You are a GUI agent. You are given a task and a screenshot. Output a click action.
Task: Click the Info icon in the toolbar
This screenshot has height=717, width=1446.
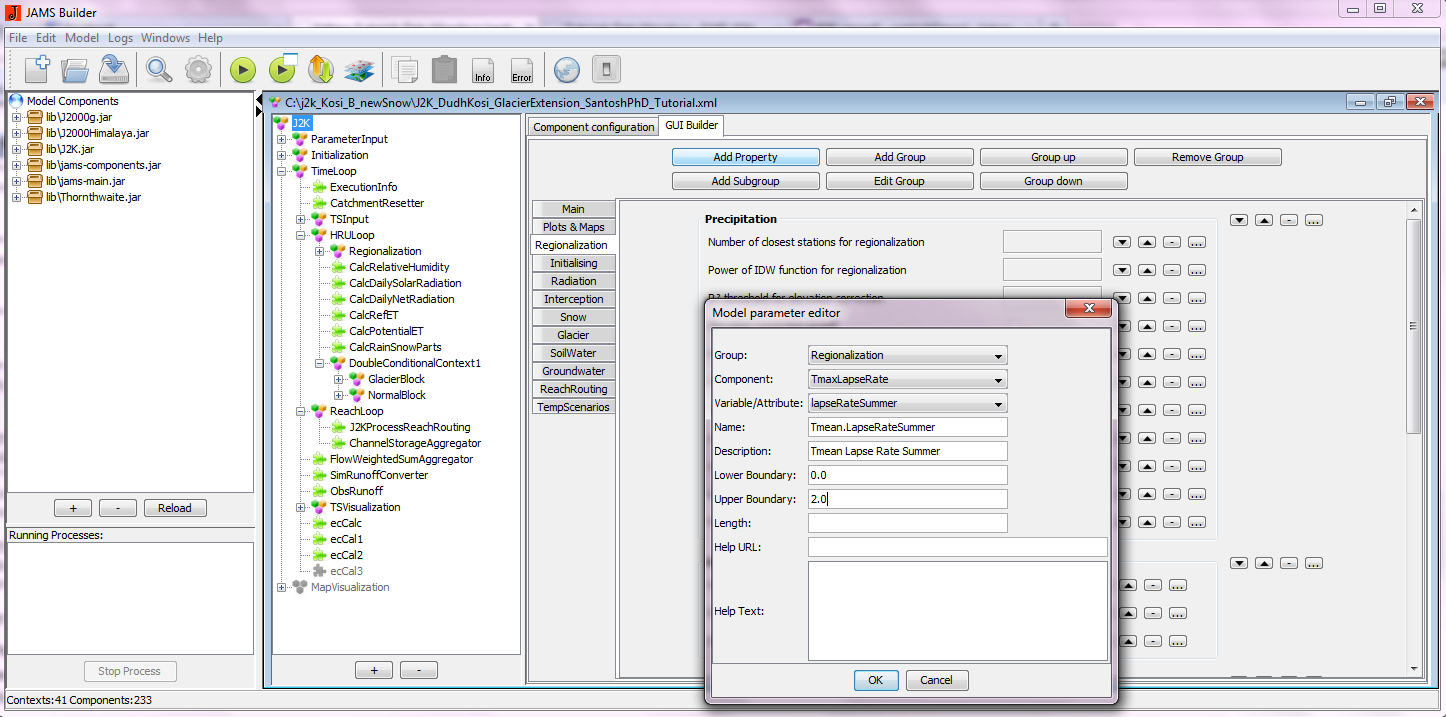click(x=483, y=69)
